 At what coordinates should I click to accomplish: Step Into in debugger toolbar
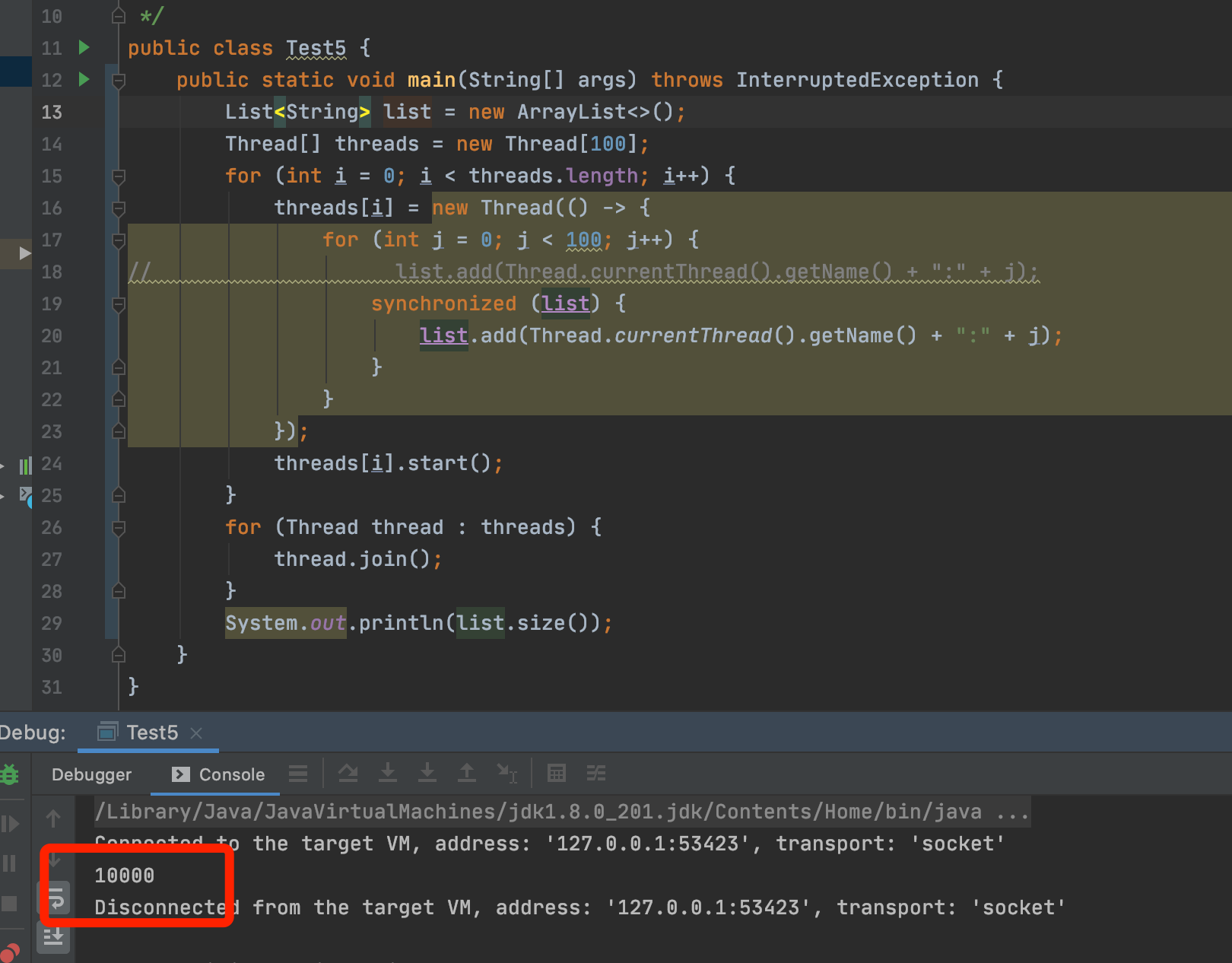(x=388, y=774)
